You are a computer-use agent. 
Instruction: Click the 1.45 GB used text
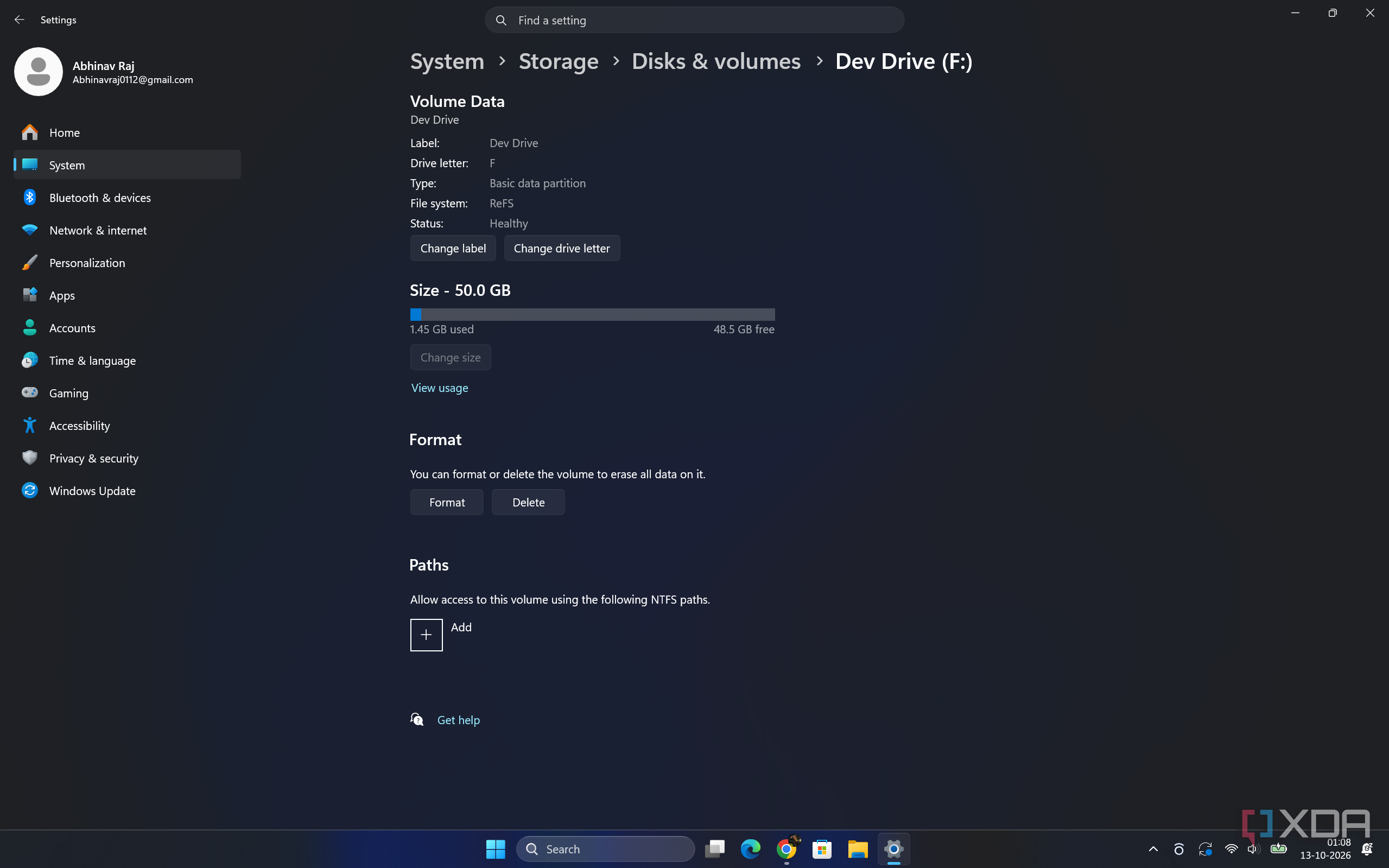pos(442,330)
